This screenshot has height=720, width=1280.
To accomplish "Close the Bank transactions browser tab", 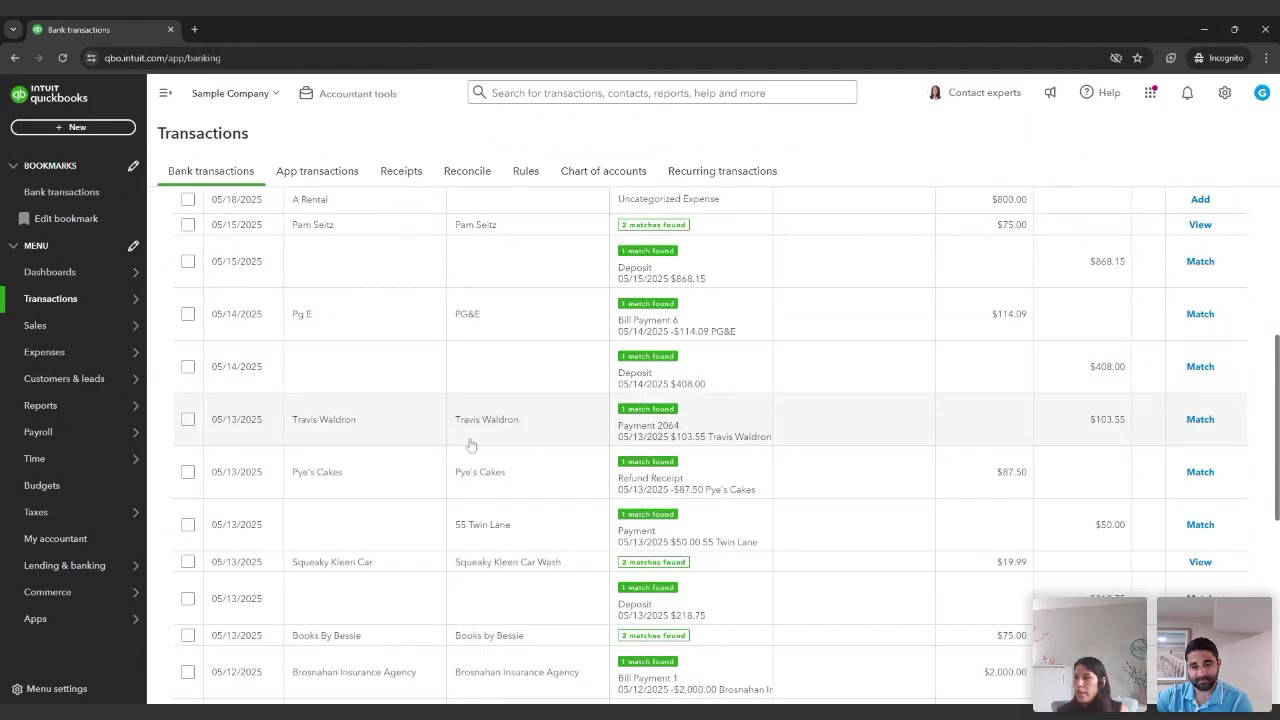I will coord(170,29).
